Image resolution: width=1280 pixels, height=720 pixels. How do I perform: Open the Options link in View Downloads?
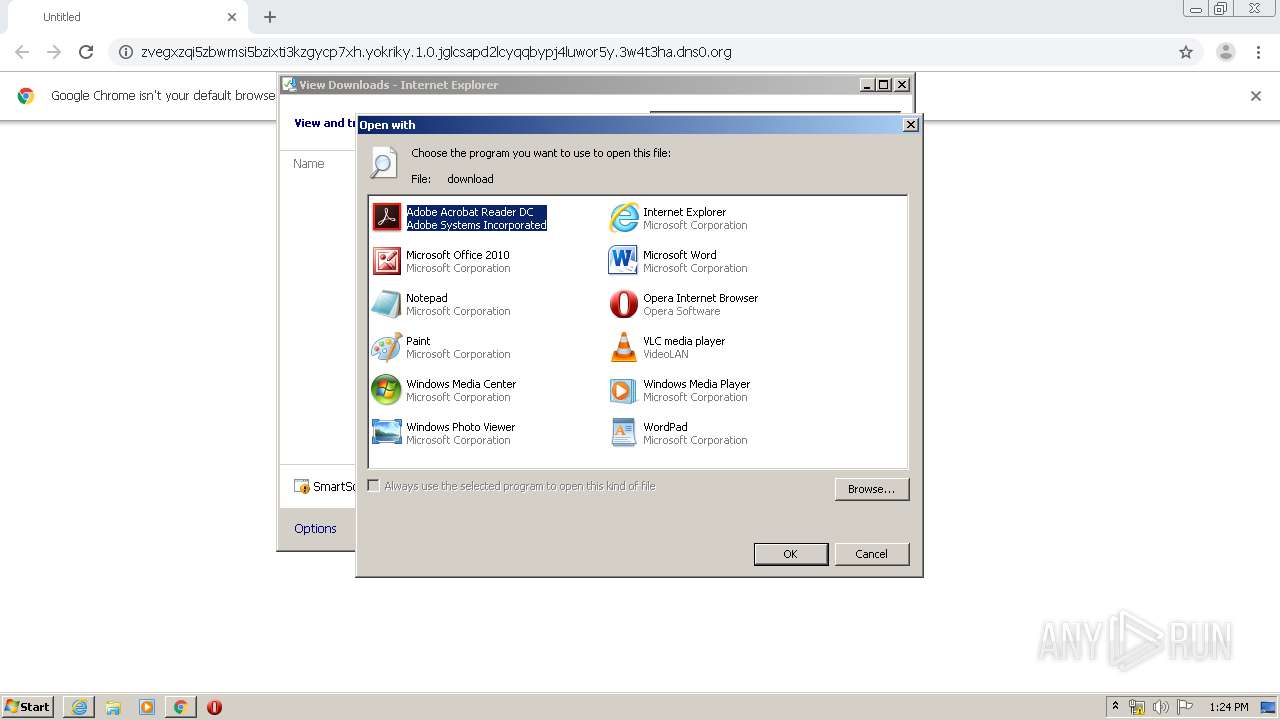[x=315, y=529]
